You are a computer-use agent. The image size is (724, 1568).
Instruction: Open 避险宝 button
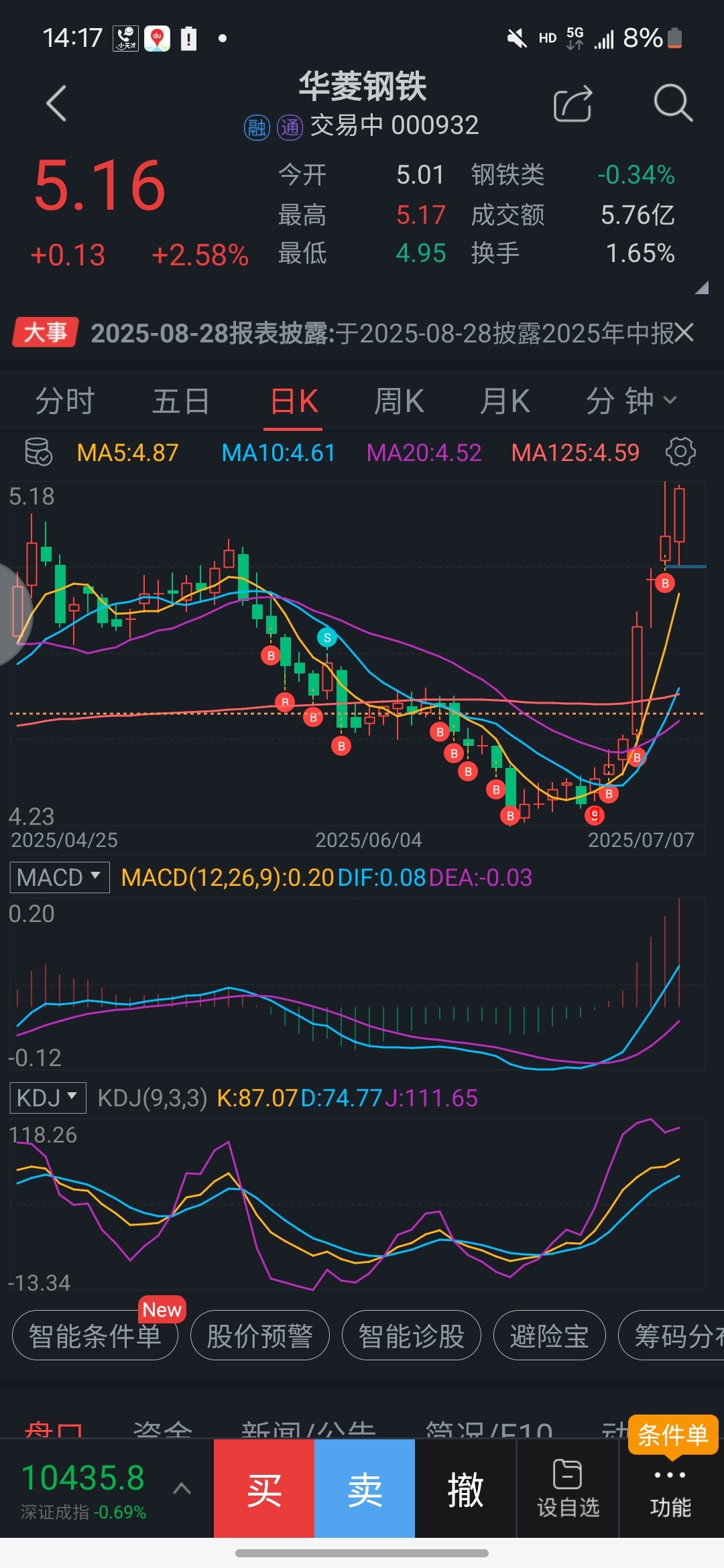[x=550, y=1335]
